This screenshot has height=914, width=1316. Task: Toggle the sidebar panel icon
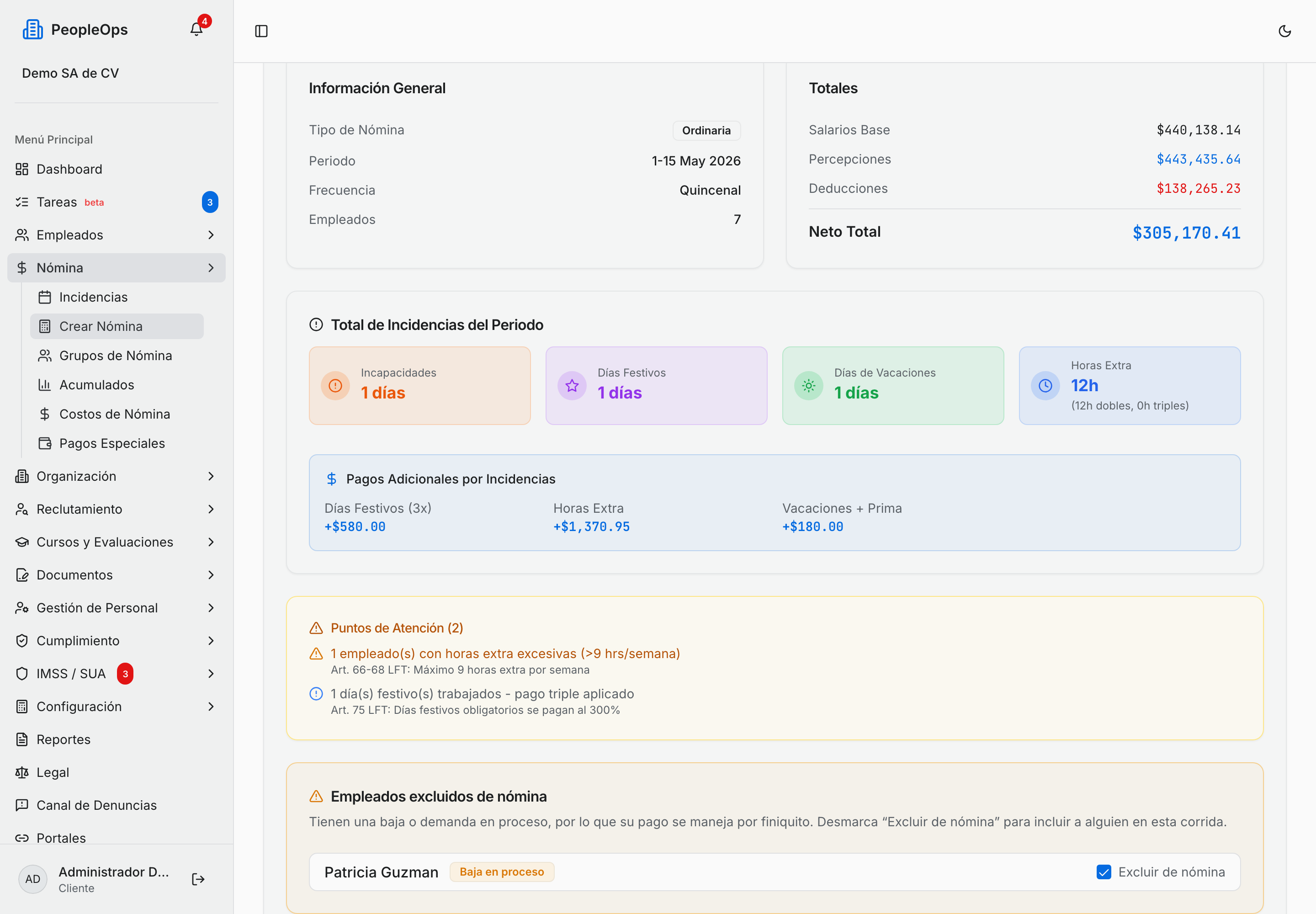(x=261, y=31)
